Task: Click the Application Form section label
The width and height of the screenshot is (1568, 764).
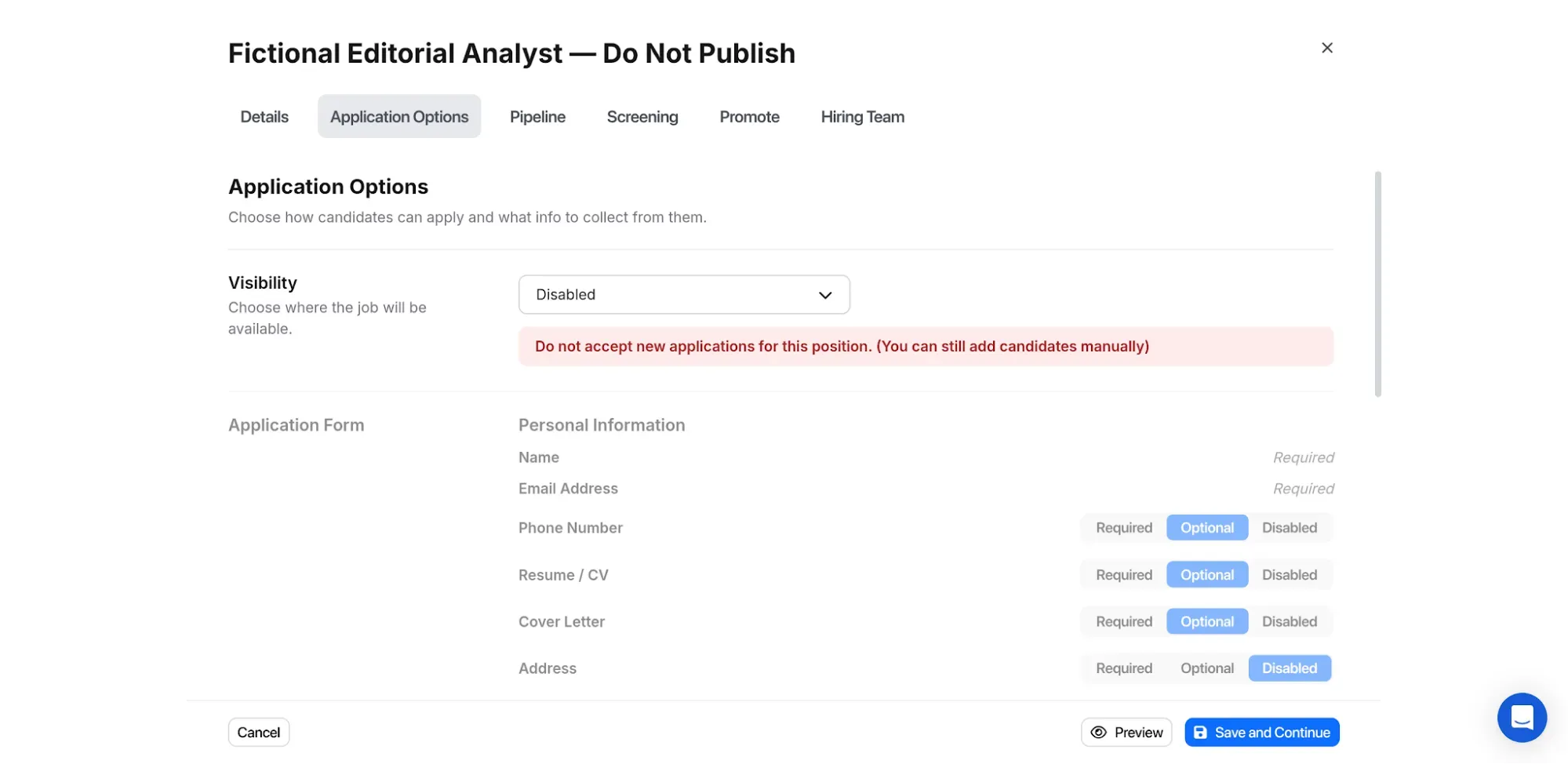Action: coord(296,425)
